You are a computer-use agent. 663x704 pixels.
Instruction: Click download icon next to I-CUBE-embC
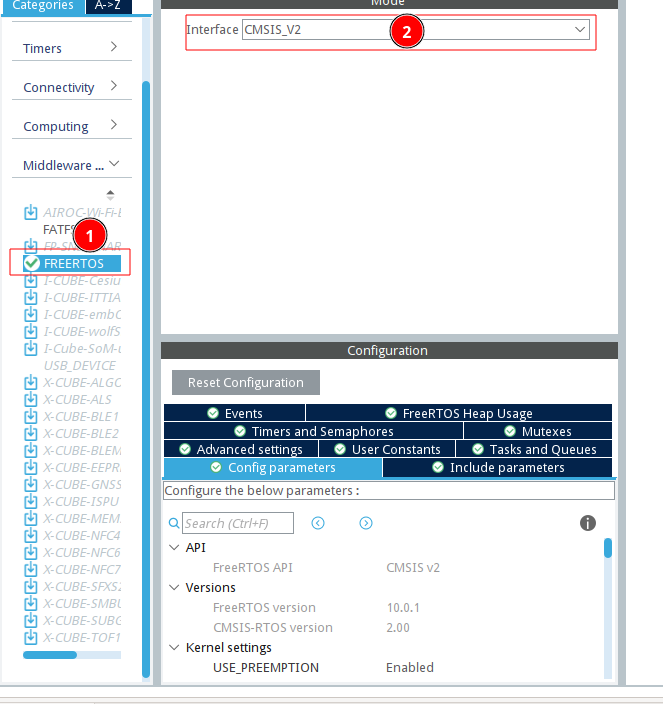pos(31,315)
